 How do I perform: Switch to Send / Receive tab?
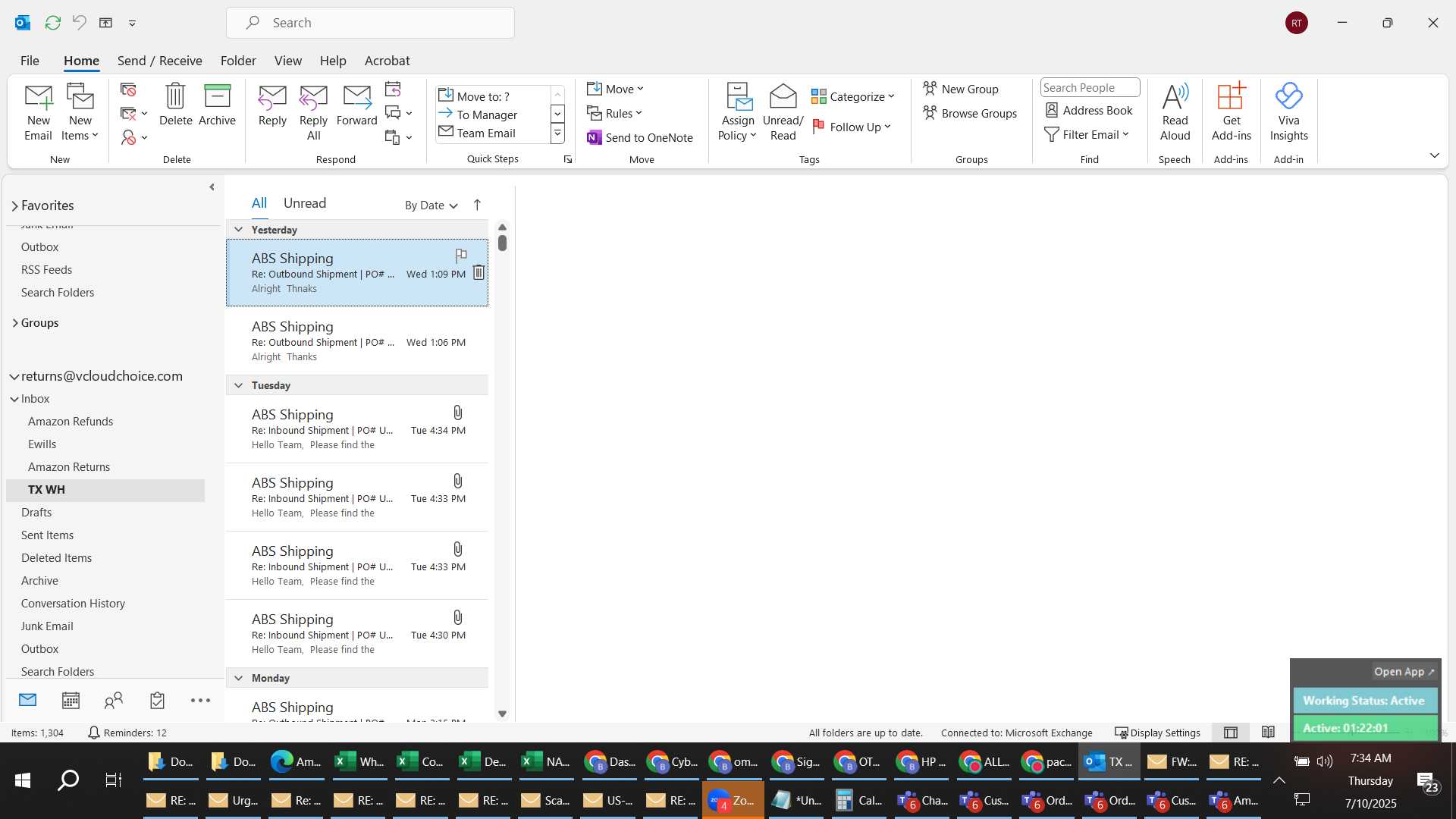[x=159, y=61]
